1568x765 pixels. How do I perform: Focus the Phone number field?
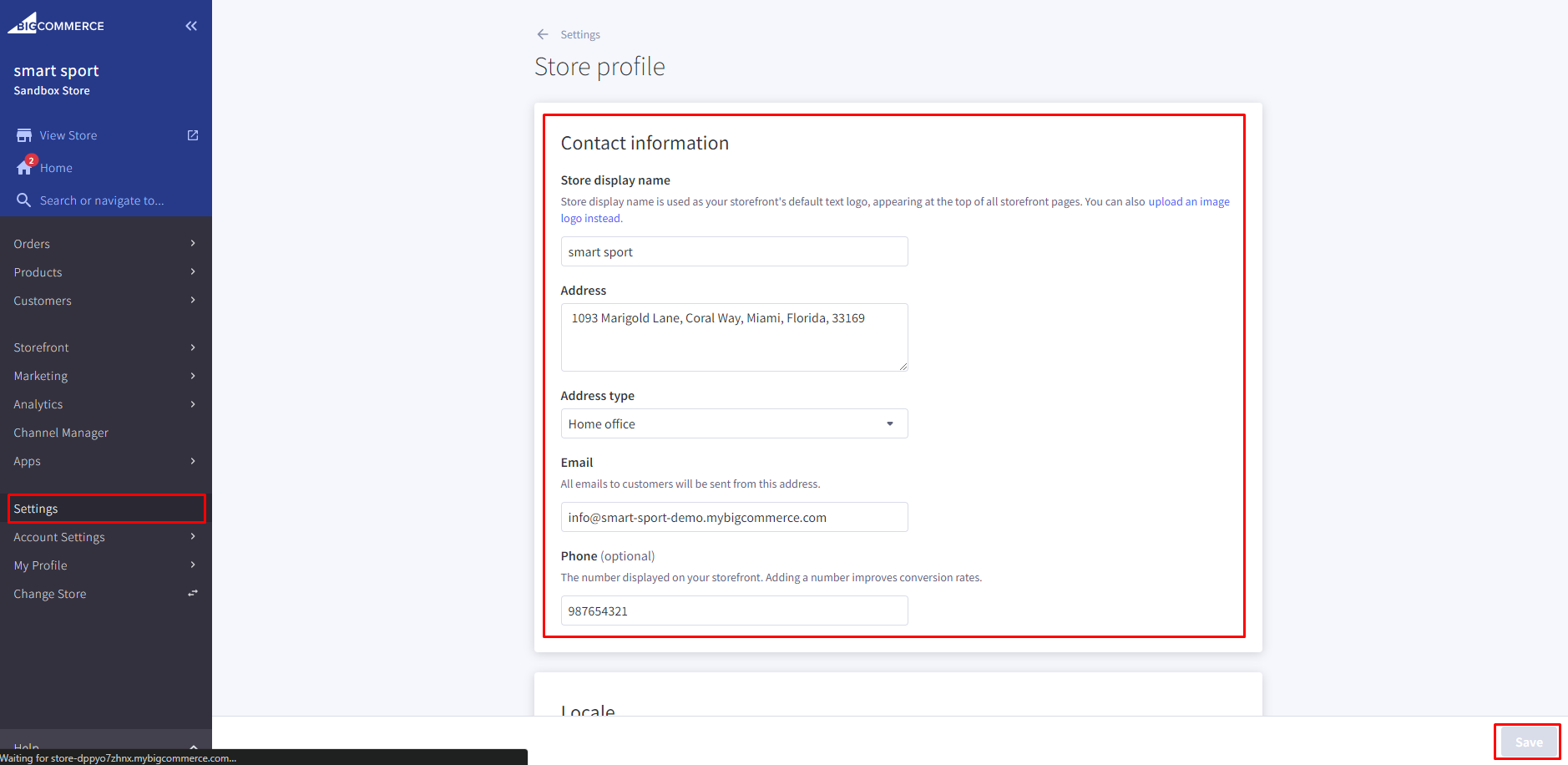pos(734,610)
